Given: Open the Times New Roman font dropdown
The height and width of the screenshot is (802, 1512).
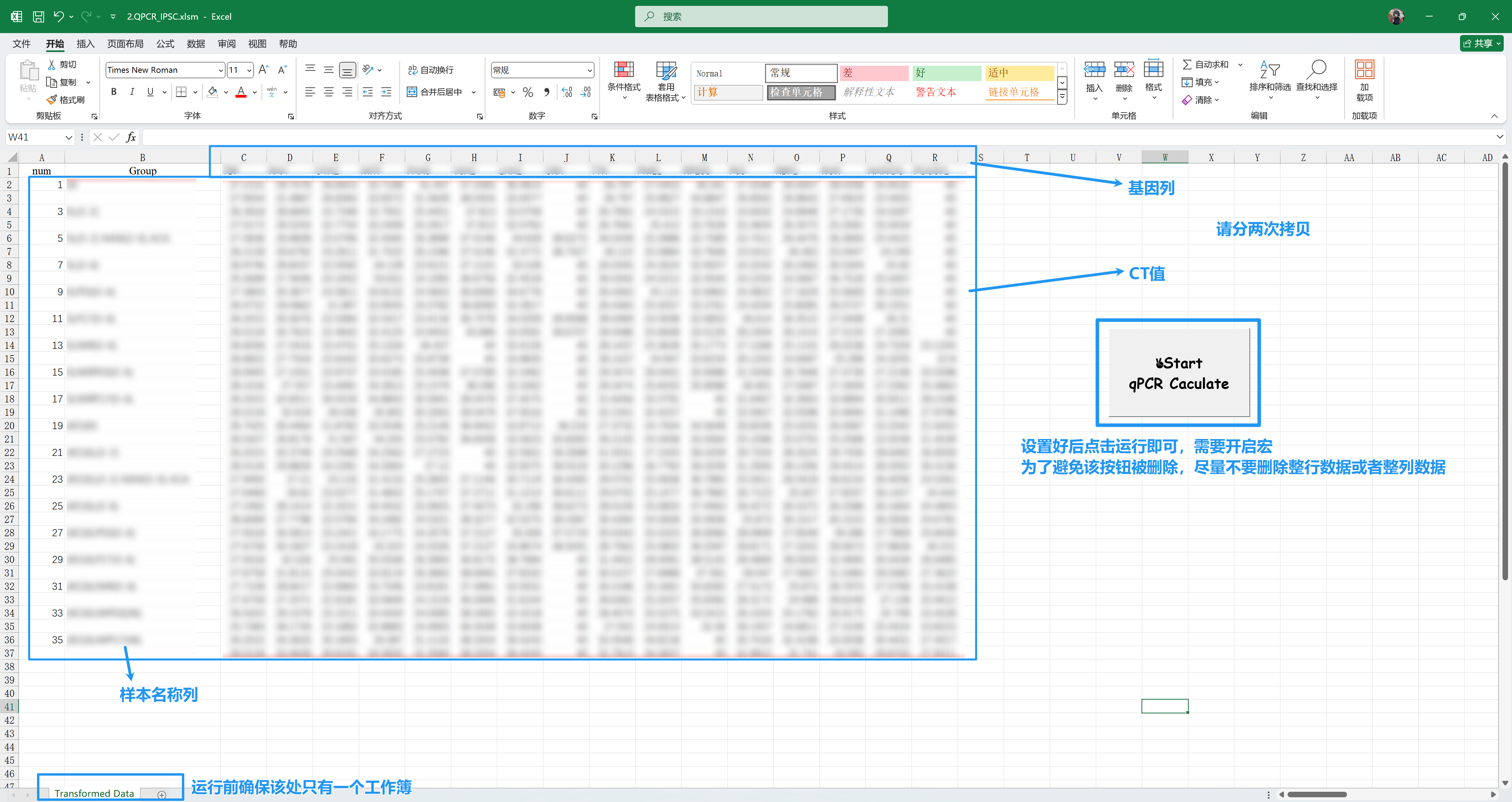Looking at the screenshot, I should pos(220,70).
